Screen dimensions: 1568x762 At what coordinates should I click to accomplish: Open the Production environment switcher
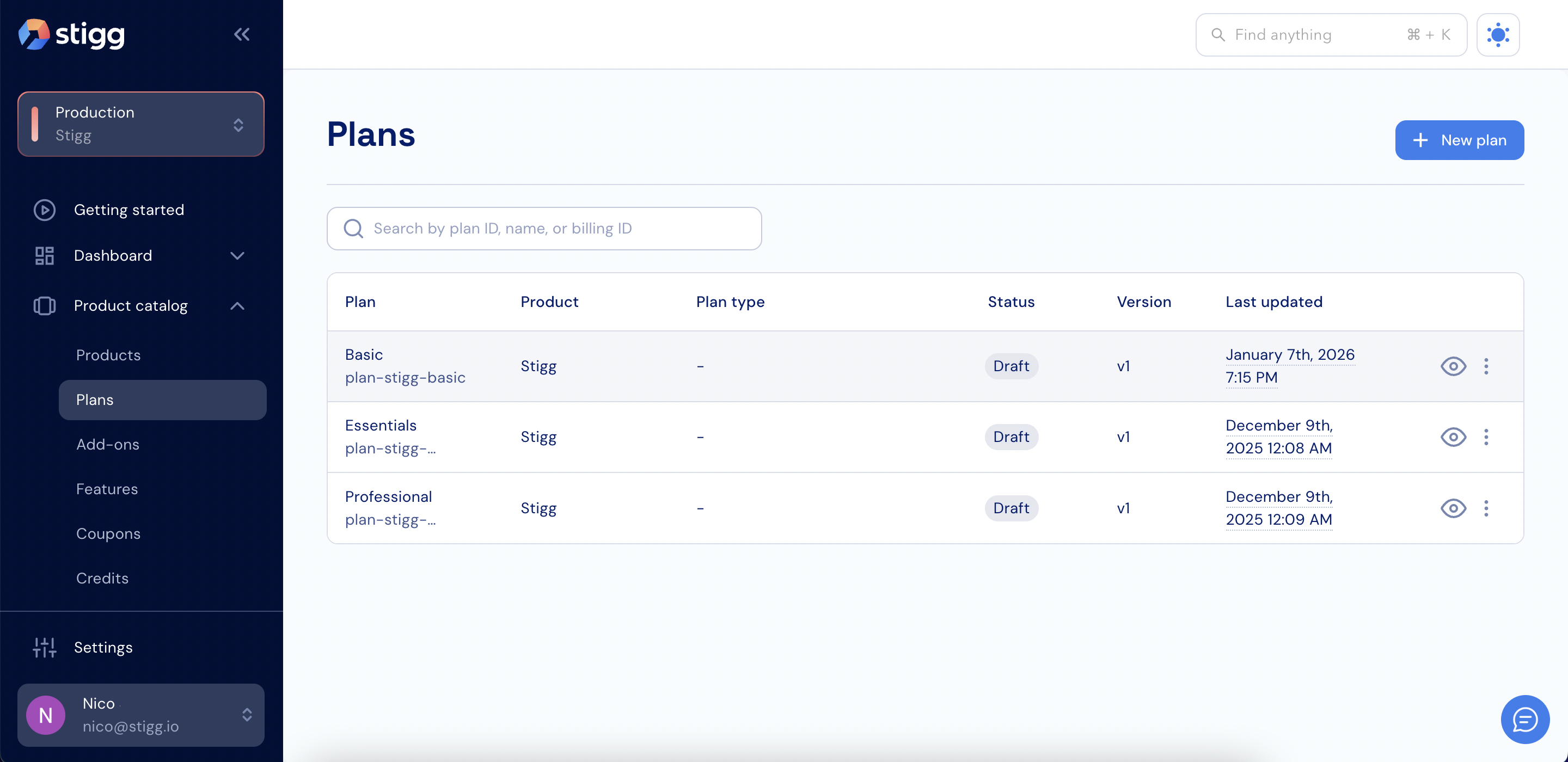pos(140,124)
